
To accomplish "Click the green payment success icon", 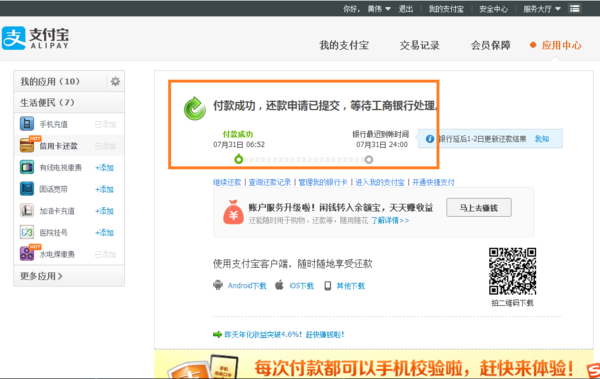I will pos(195,109).
